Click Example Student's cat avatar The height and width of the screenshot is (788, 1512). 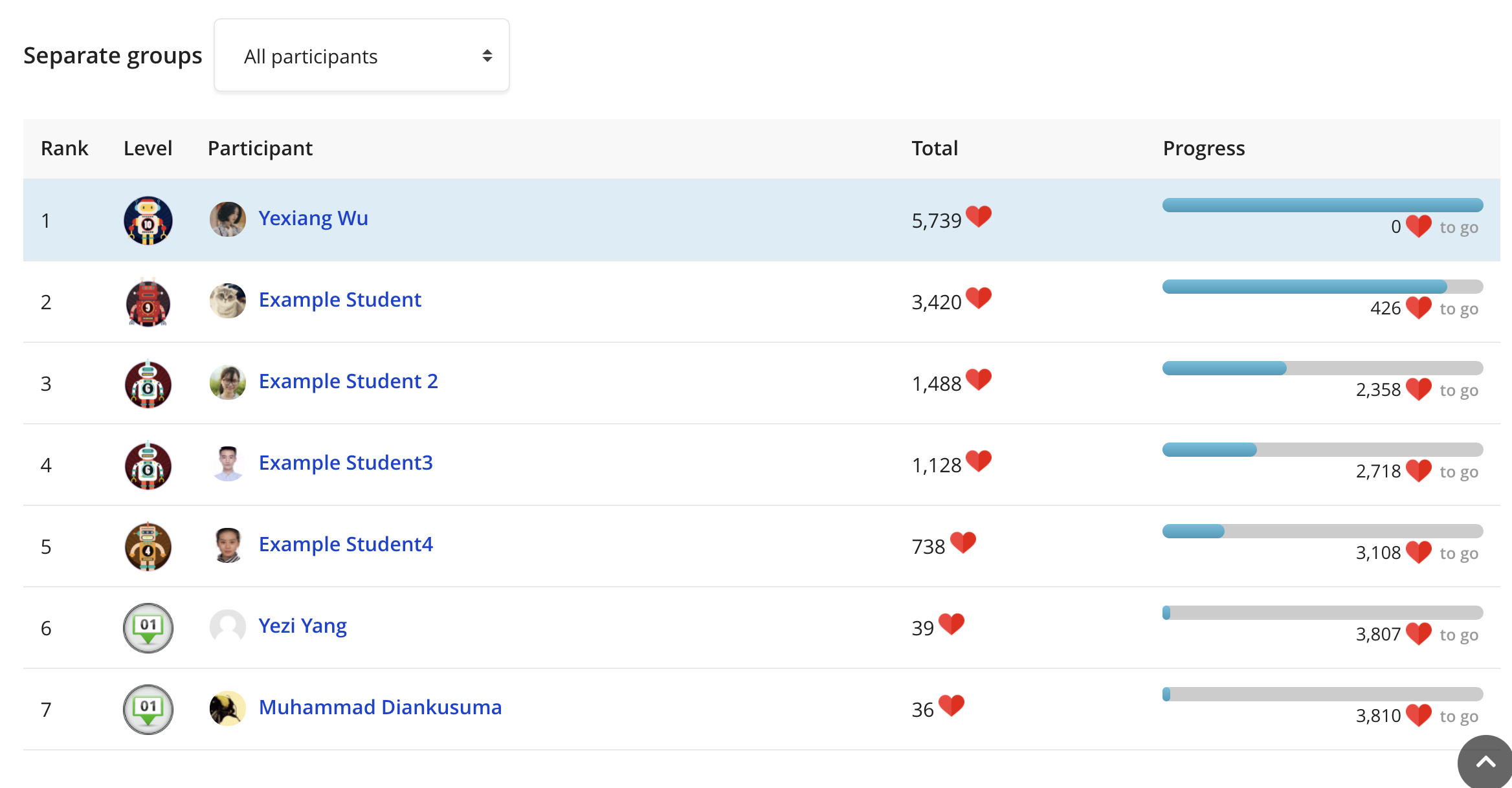pyautogui.click(x=228, y=301)
